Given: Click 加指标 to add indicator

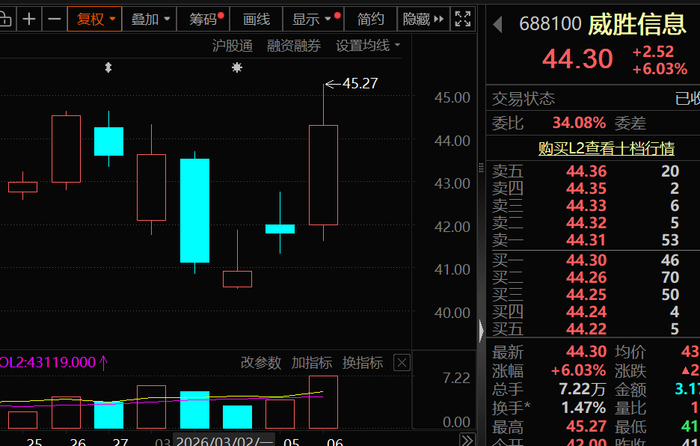Looking at the screenshot, I should click(x=312, y=363).
